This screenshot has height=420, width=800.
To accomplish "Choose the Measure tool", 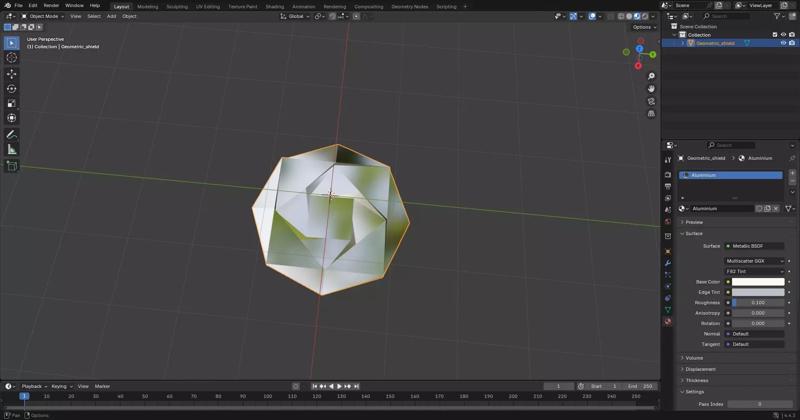I will (12, 149).
